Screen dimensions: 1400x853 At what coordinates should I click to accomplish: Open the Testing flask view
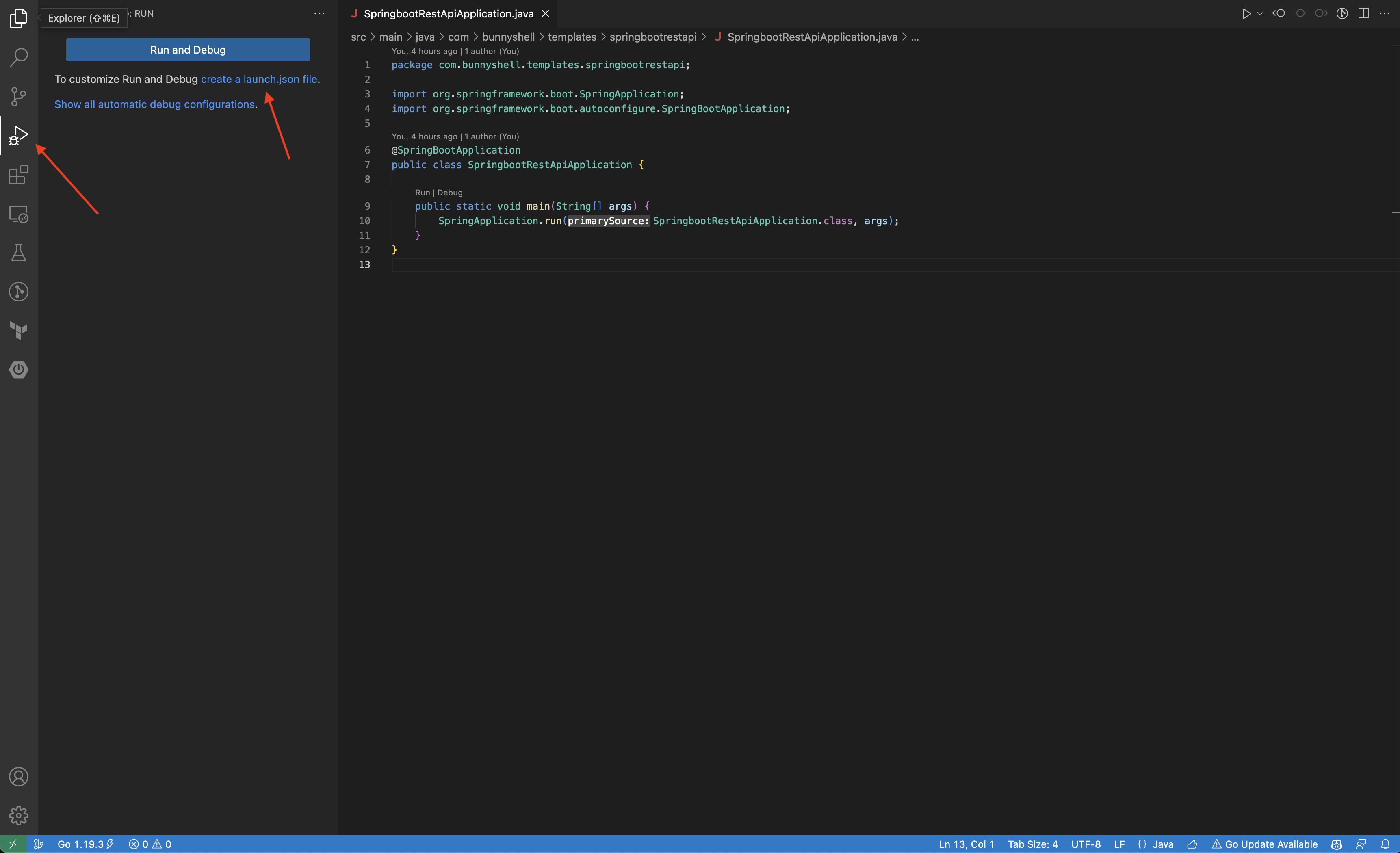tap(19, 253)
